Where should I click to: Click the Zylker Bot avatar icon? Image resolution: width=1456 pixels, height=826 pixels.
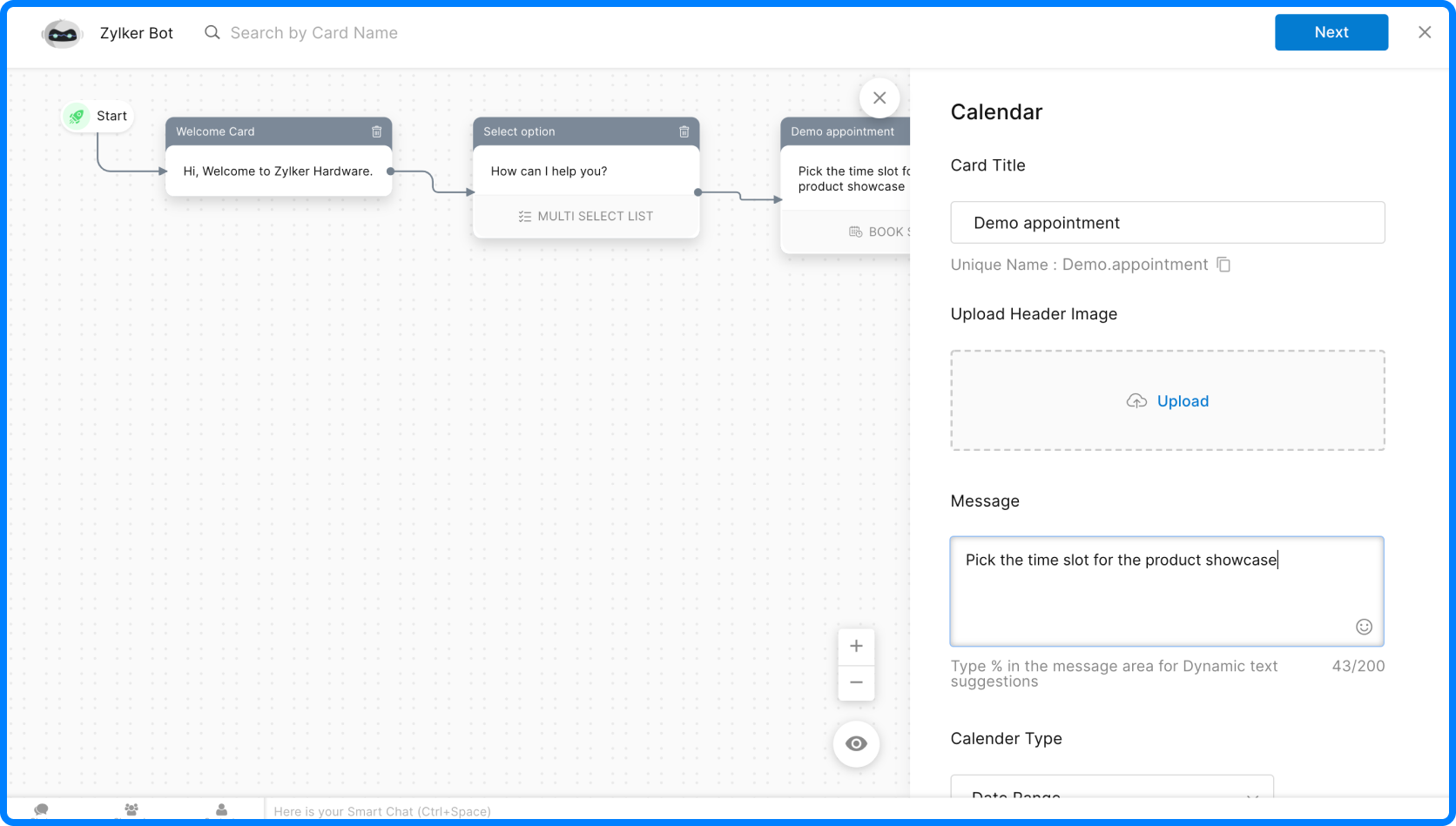click(62, 33)
